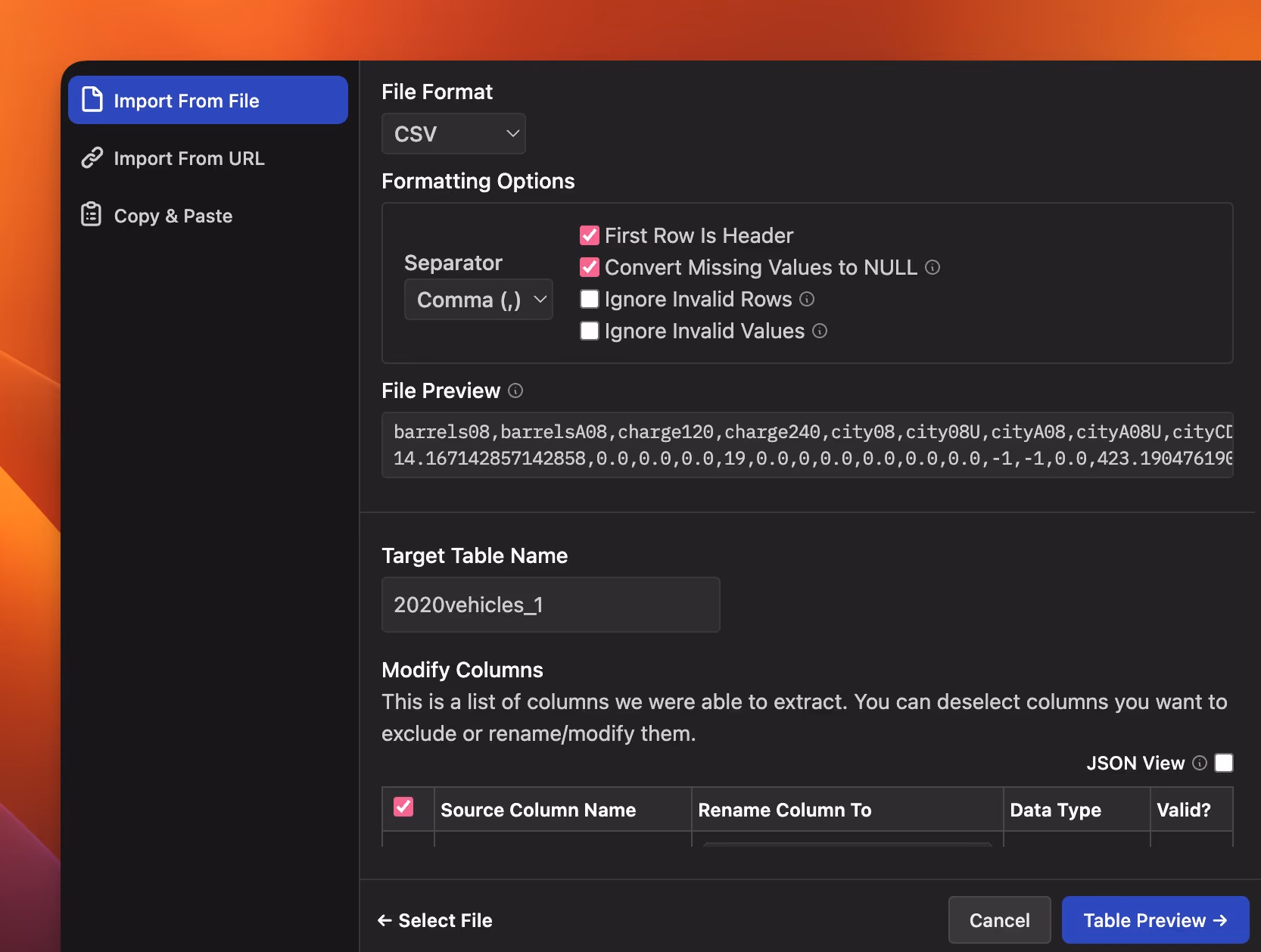1261x952 pixels.
Task: Click the File Preview text box
Action: click(x=808, y=445)
